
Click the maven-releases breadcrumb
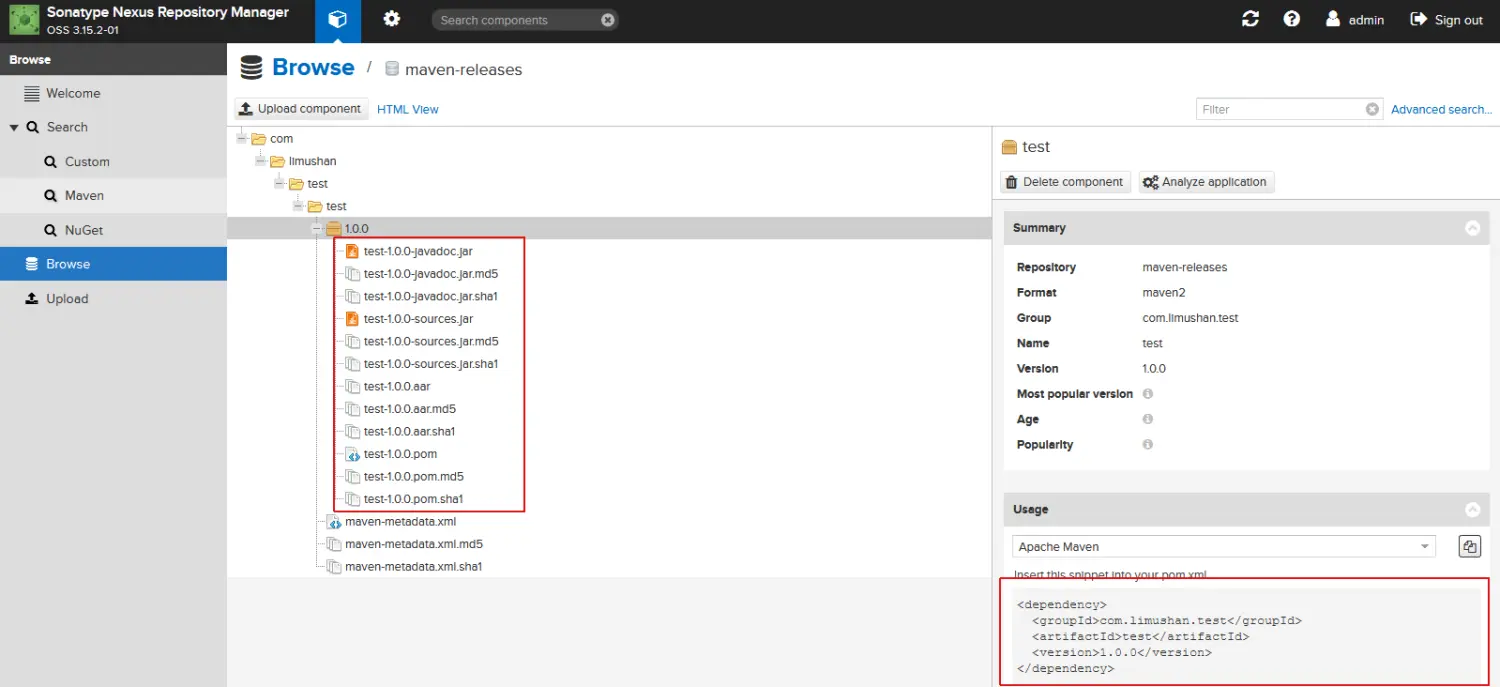pos(463,70)
